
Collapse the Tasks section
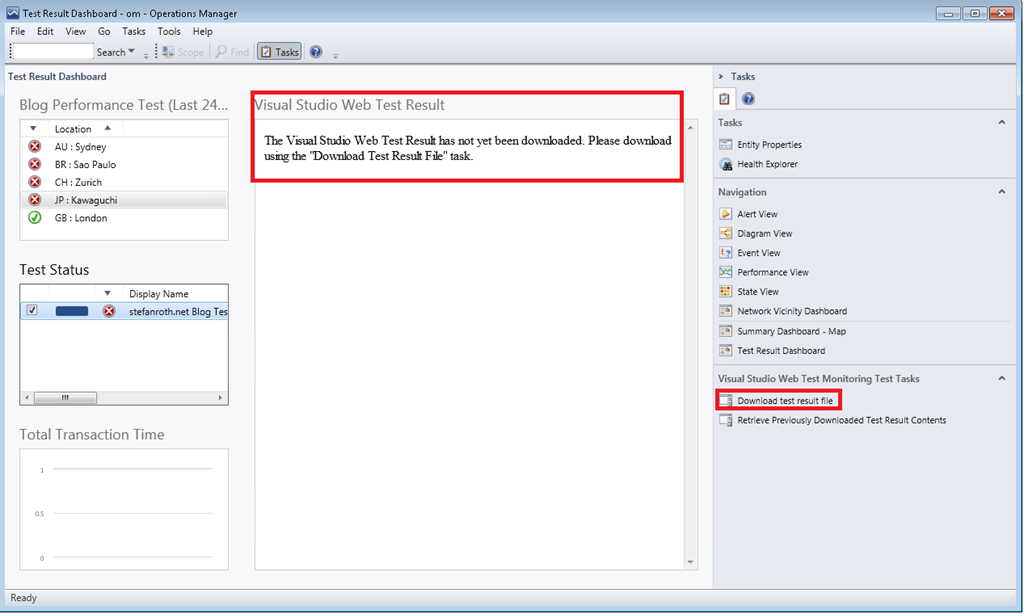1002,122
